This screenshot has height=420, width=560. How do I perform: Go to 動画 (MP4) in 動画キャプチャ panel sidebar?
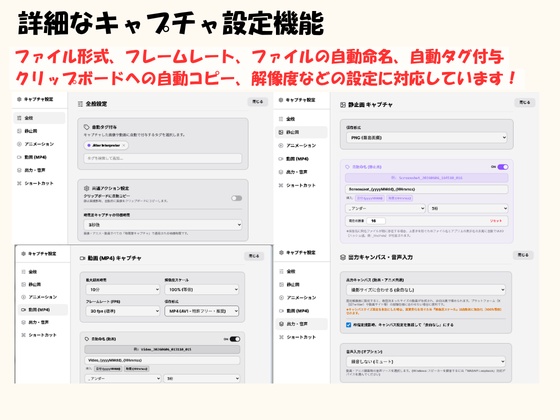(43, 310)
